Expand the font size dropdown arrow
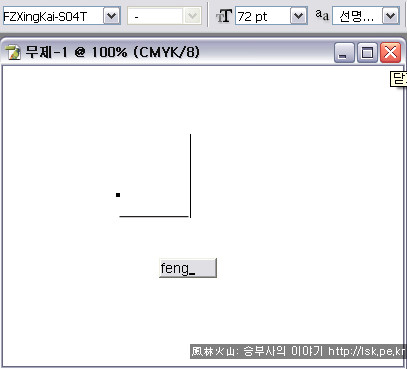 click(x=298, y=16)
